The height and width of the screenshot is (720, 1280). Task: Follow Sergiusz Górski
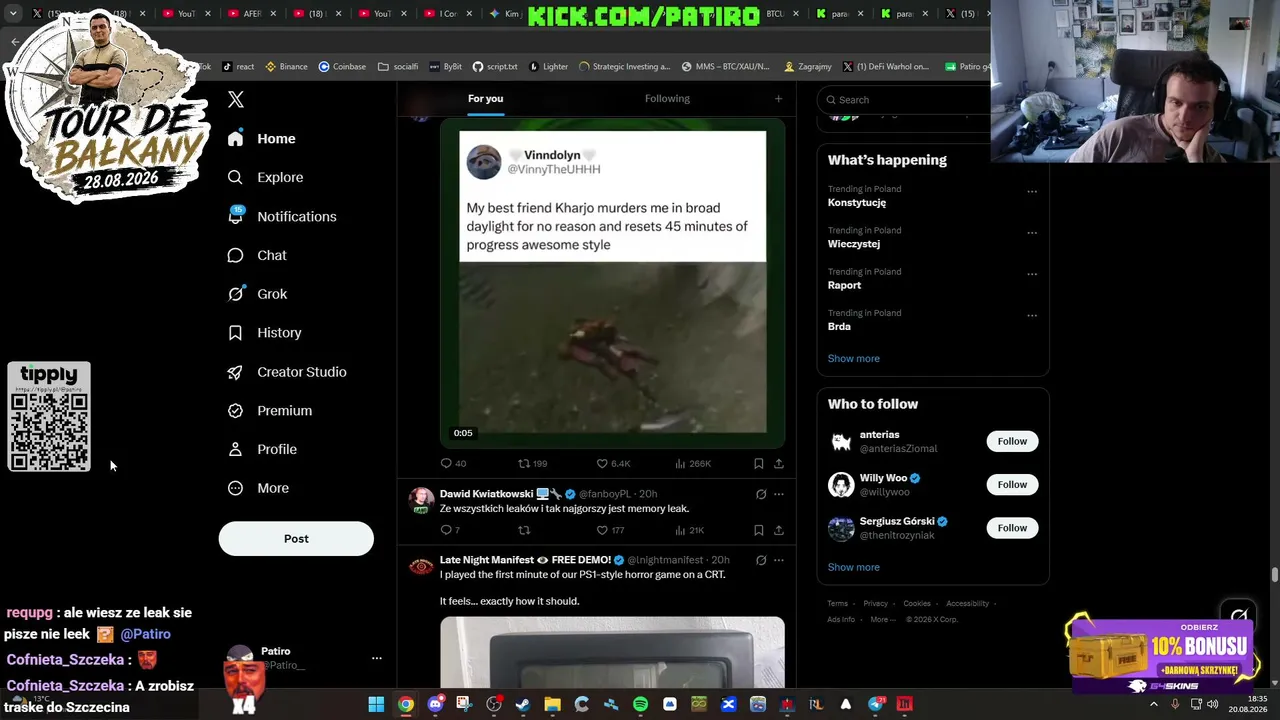tap(1012, 528)
